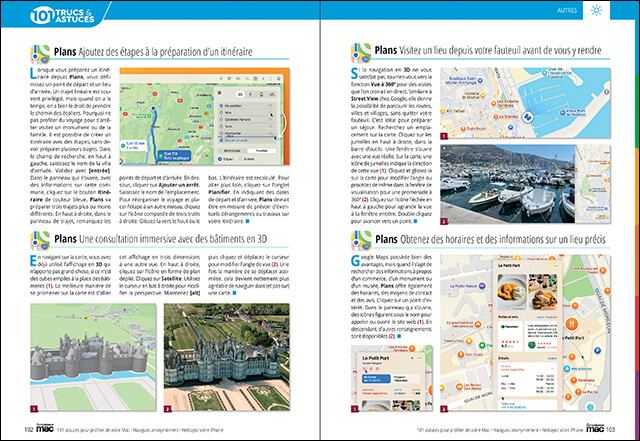The image size is (640, 441).
Task: Click the blue itinerary button in small Le Petit Port card
Action: tap(376, 379)
